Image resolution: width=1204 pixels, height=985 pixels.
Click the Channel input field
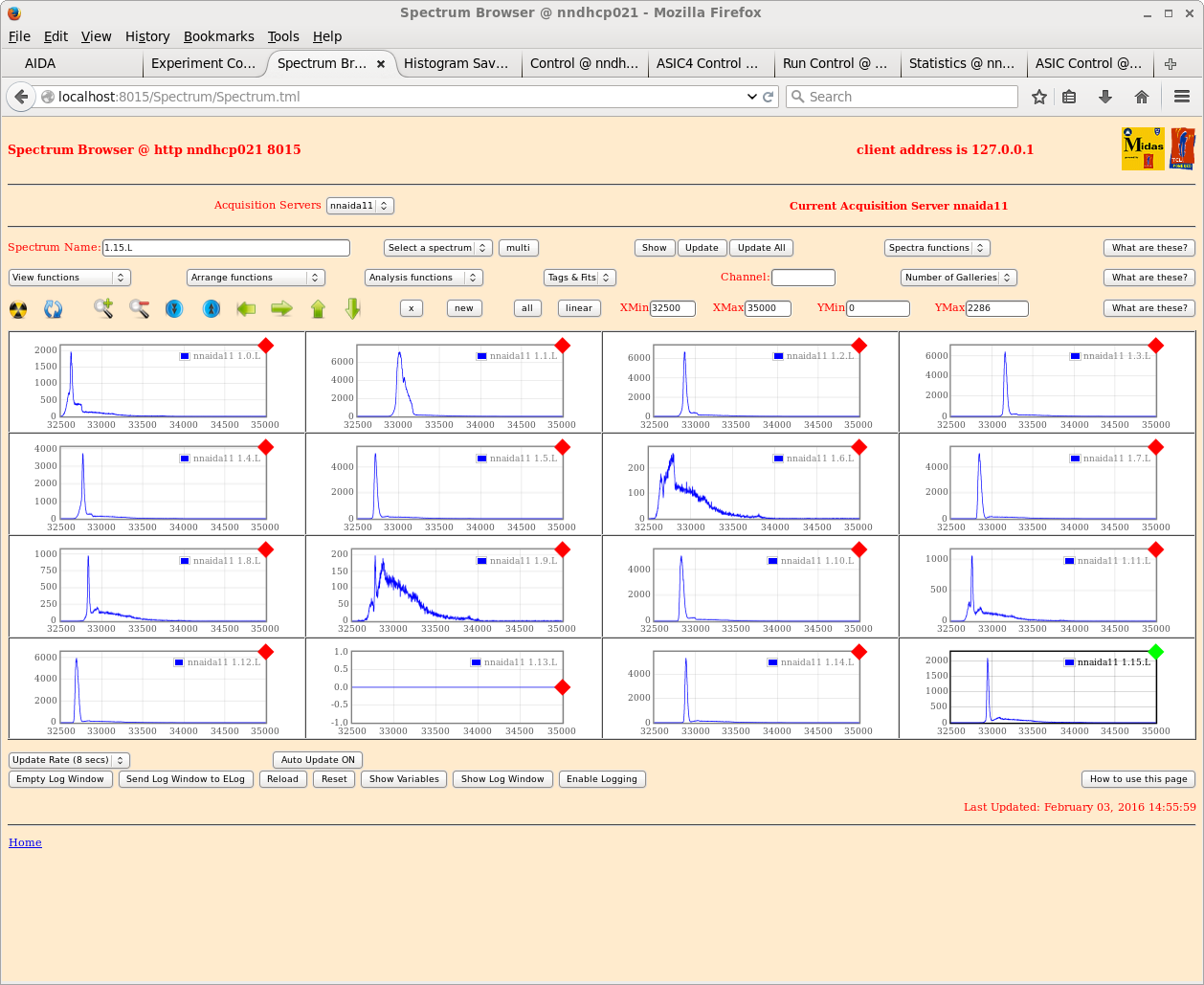pyautogui.click(x=803, y=278)
